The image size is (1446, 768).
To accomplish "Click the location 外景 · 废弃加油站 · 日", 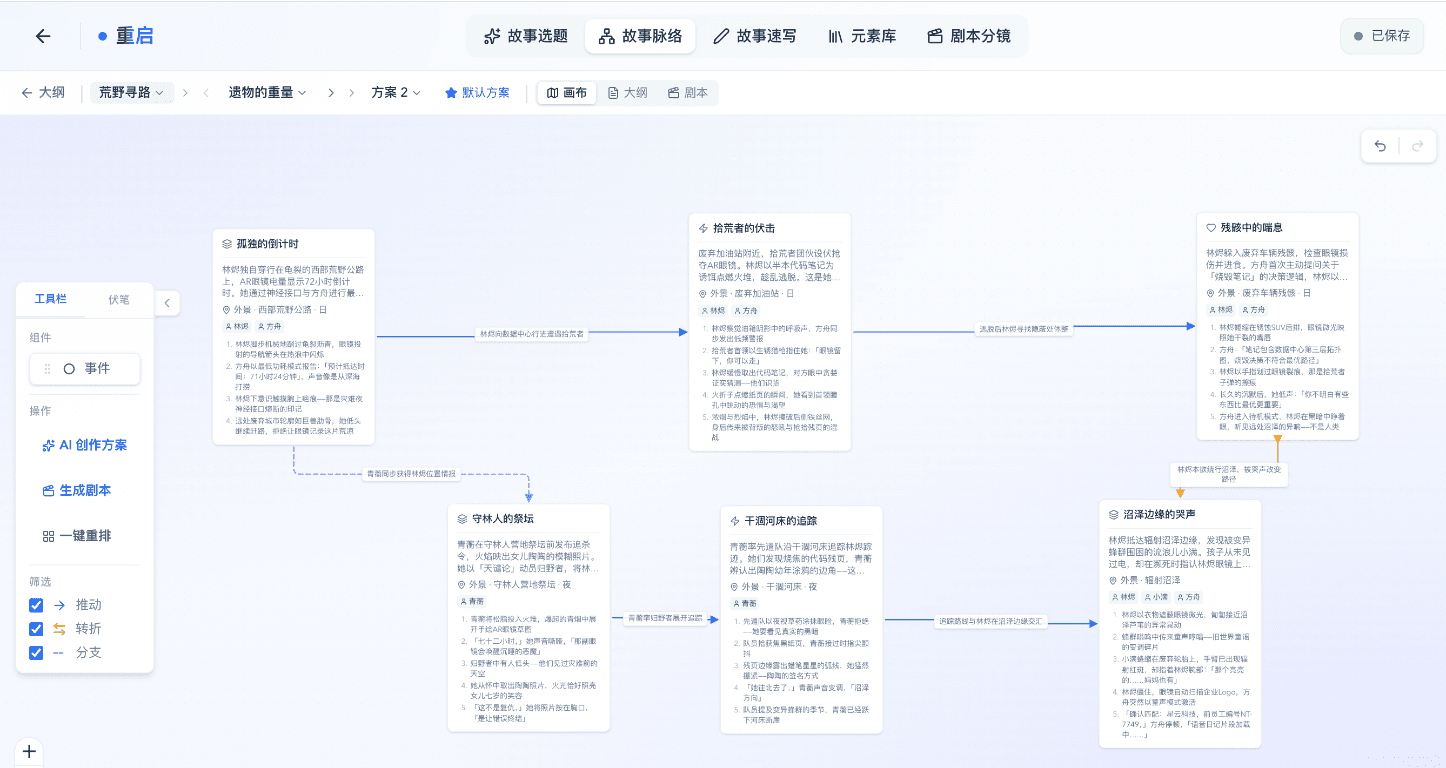I will pyautogui.click(x=746, y=293).
